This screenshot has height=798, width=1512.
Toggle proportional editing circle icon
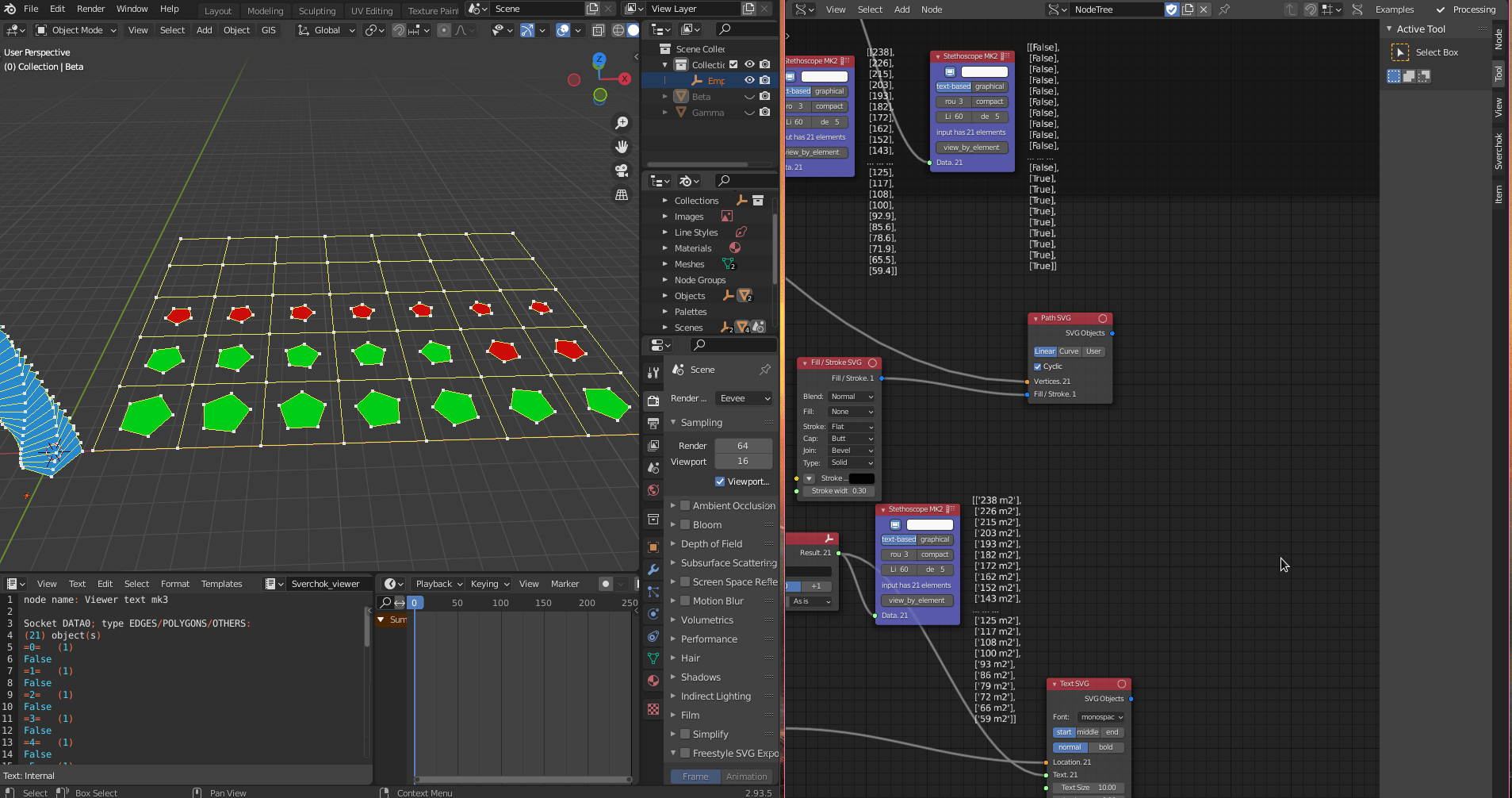pyautogui.click(x=444, y=30)
